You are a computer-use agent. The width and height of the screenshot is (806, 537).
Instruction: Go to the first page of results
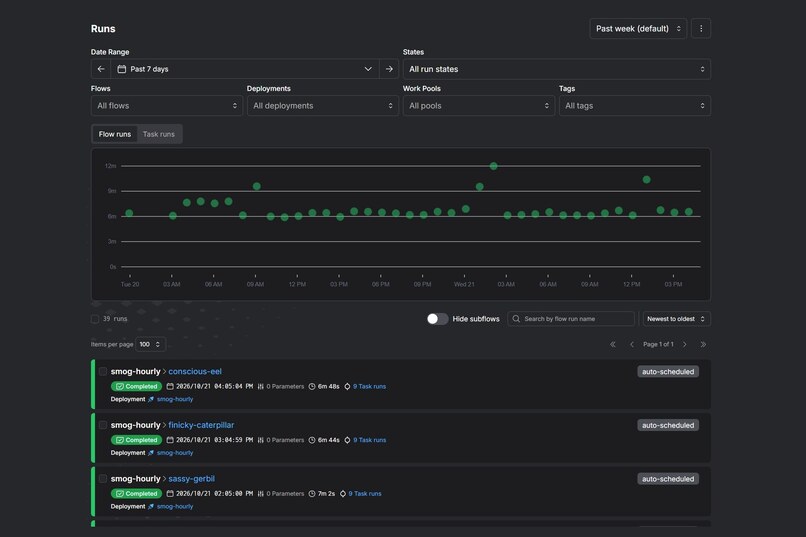pos(613,344)
